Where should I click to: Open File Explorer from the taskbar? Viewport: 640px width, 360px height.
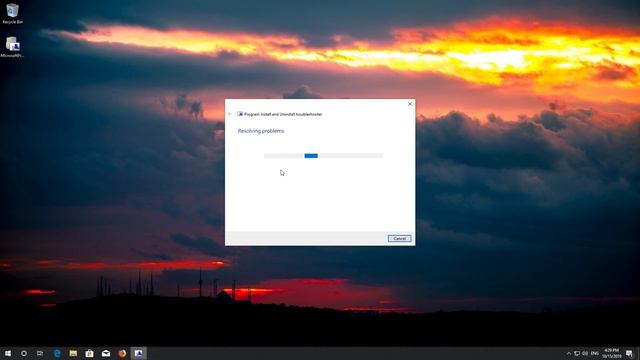click(x=73, y=353)
